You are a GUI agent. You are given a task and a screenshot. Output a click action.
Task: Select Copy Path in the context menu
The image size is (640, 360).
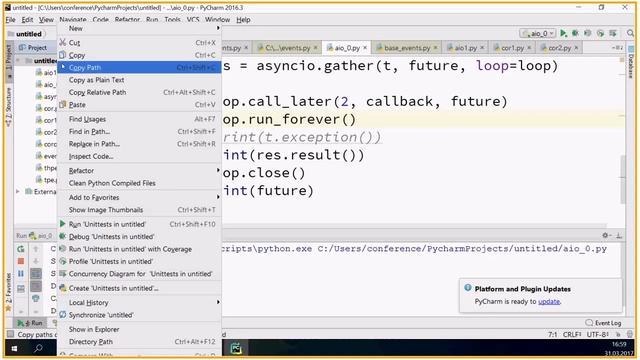tap(139, 67)
